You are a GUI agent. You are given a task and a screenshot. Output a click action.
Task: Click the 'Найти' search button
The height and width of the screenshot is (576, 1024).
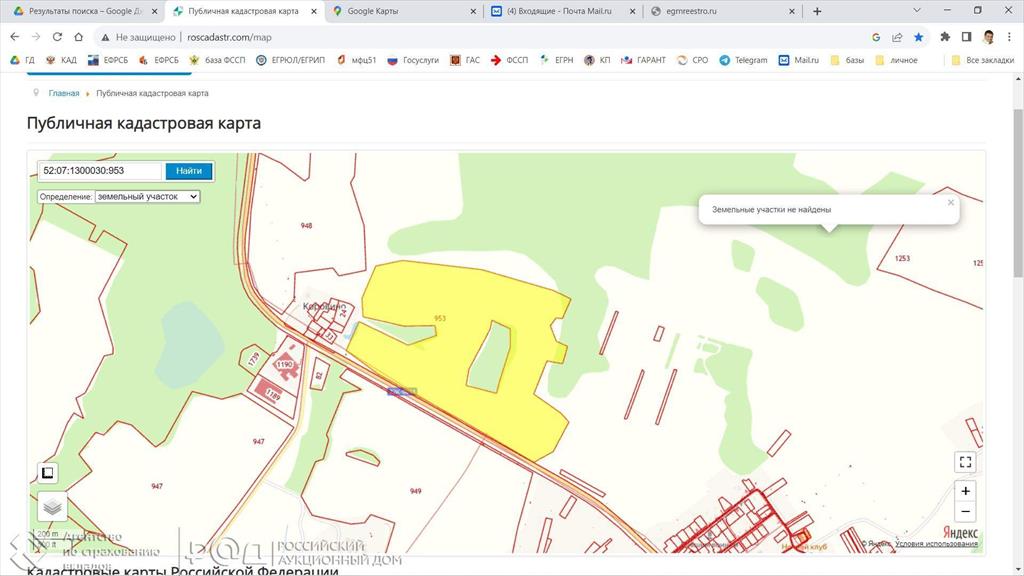(x=189, y=171)
